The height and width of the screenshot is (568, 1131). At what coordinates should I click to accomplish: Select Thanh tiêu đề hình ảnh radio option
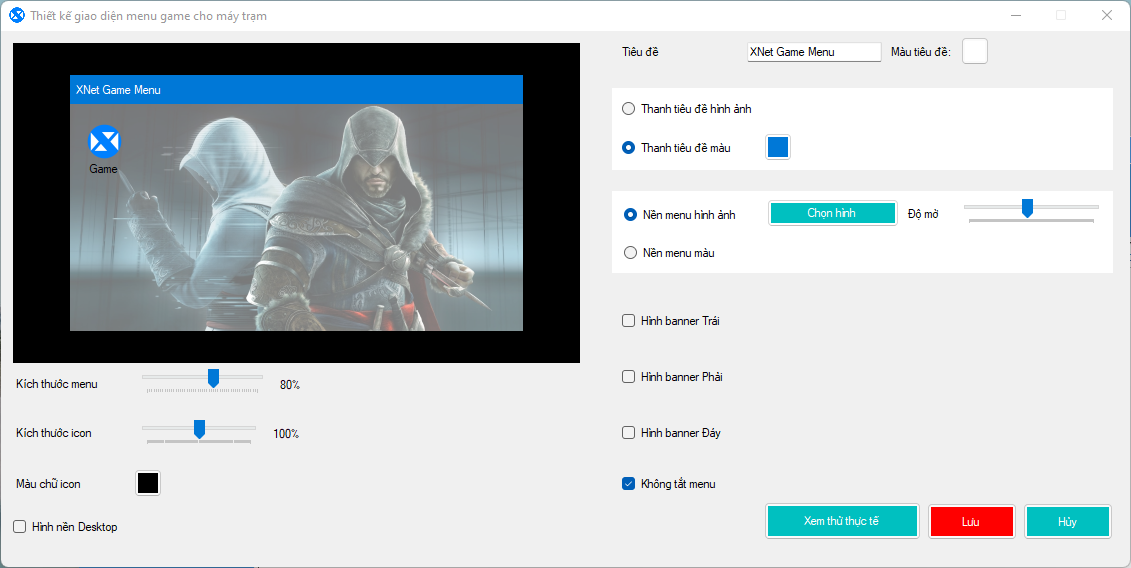628,109
